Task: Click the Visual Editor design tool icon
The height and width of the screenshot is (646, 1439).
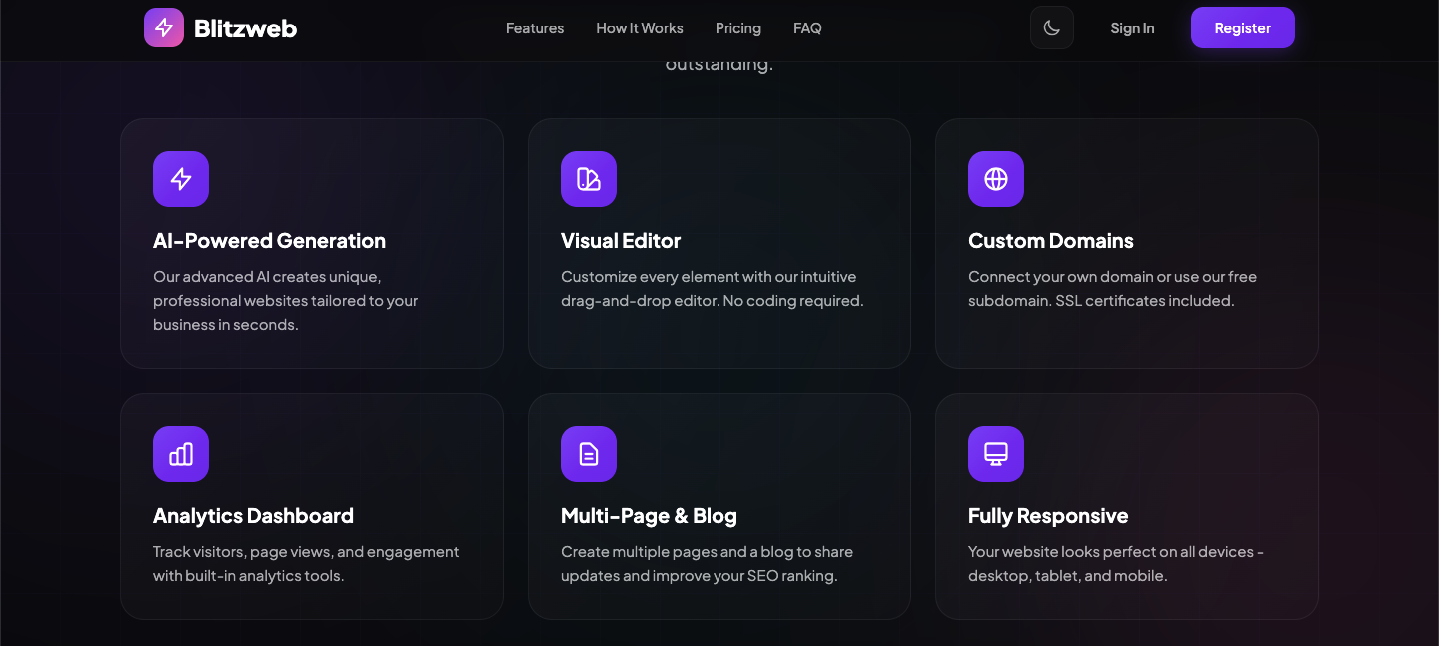Action: [x=588, y=179]
